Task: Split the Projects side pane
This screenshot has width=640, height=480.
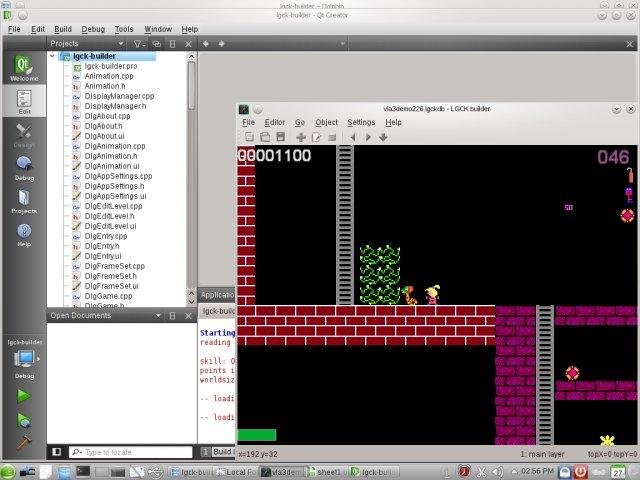Action: click(172, 44)
